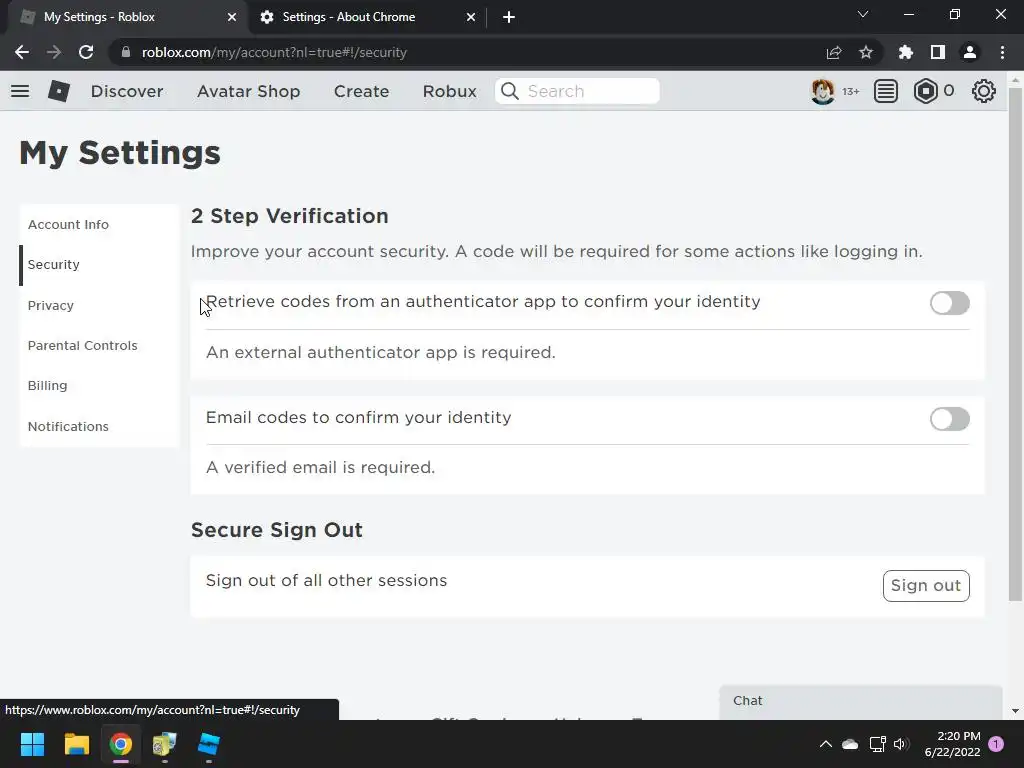Expand the Chrome tab search chevron

[x=863, y=15]
